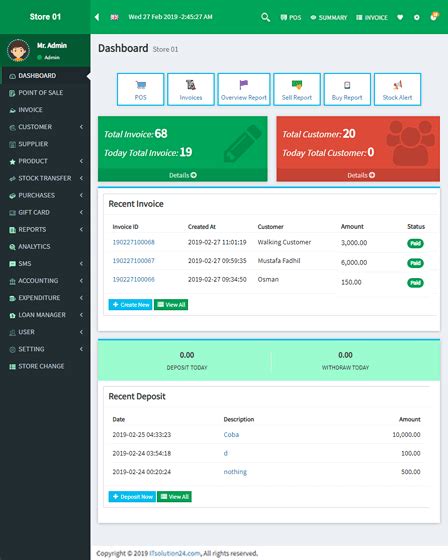Viewport: 448px width, 560px height.
Task: View Details of the Total Customer card
Action: point(361,175)
